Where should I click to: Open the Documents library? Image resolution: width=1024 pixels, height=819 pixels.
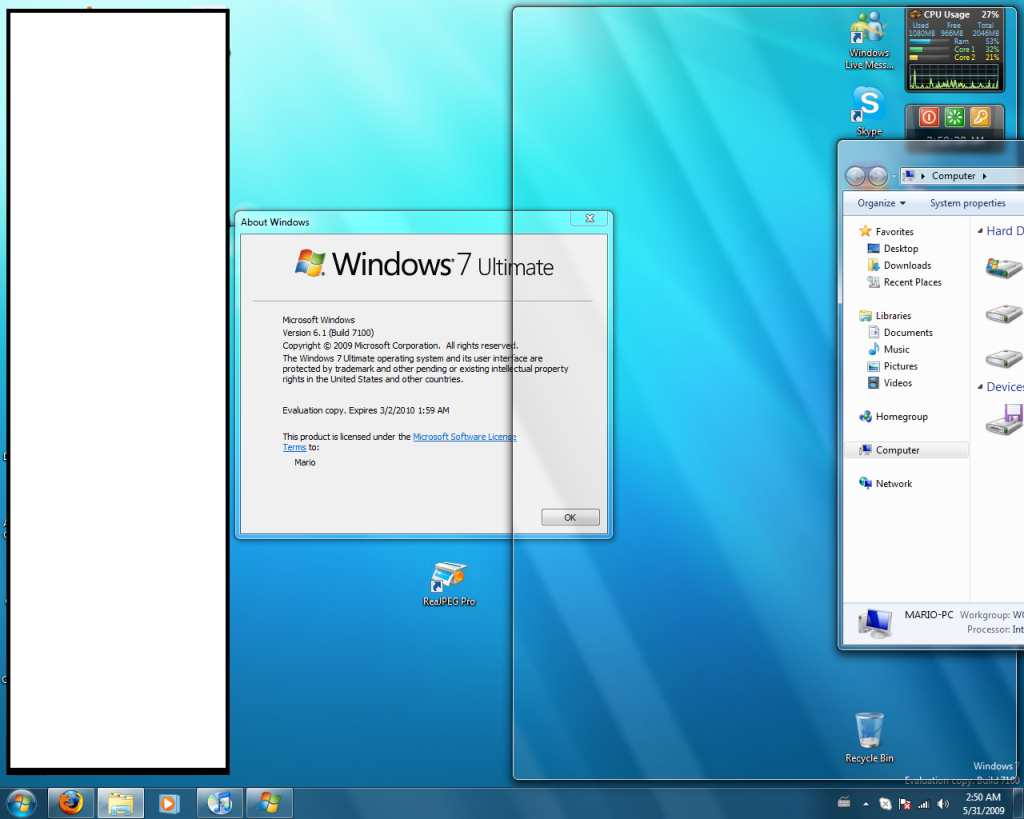(901, 332)
